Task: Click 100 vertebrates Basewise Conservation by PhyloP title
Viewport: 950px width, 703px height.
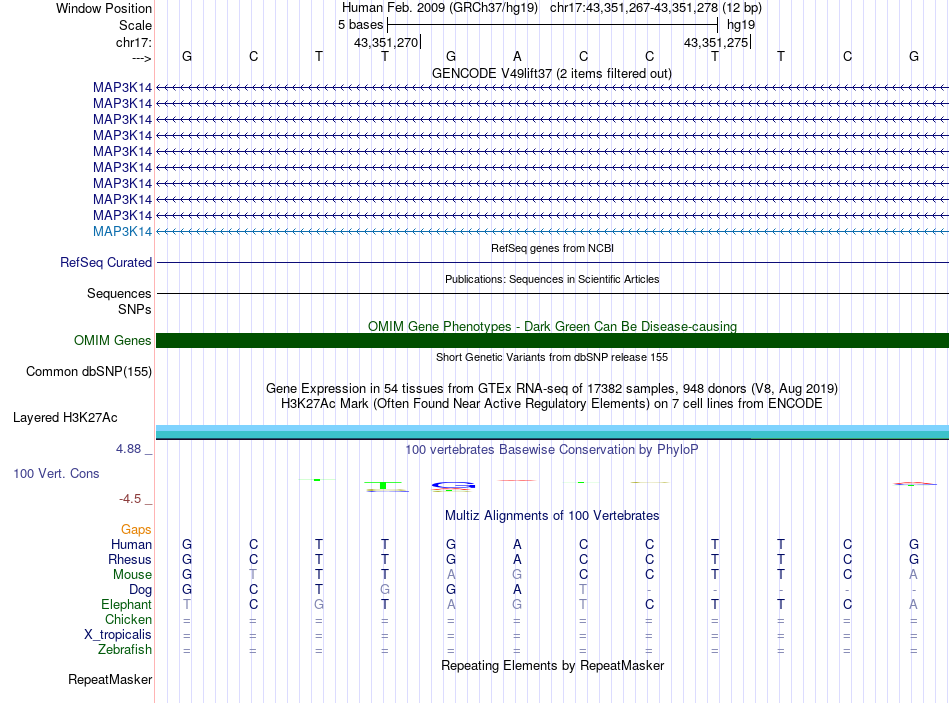Action: 552,449
